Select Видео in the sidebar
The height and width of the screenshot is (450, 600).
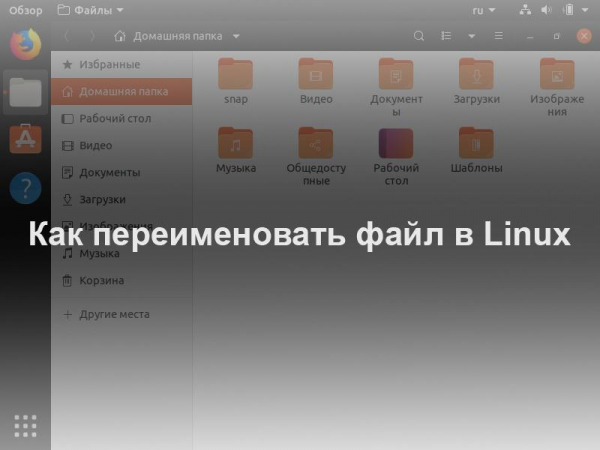coord(122,145)
